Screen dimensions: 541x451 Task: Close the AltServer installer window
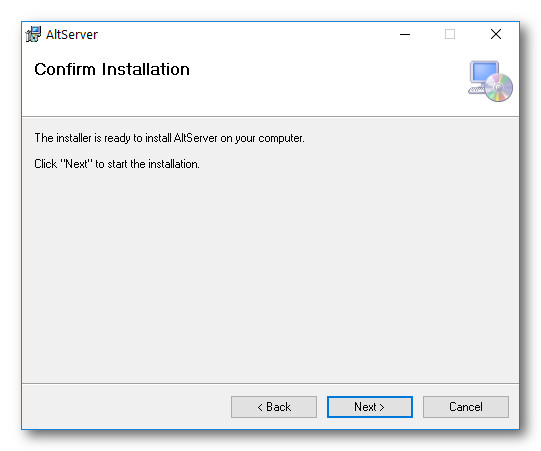(x=496, y=34)
